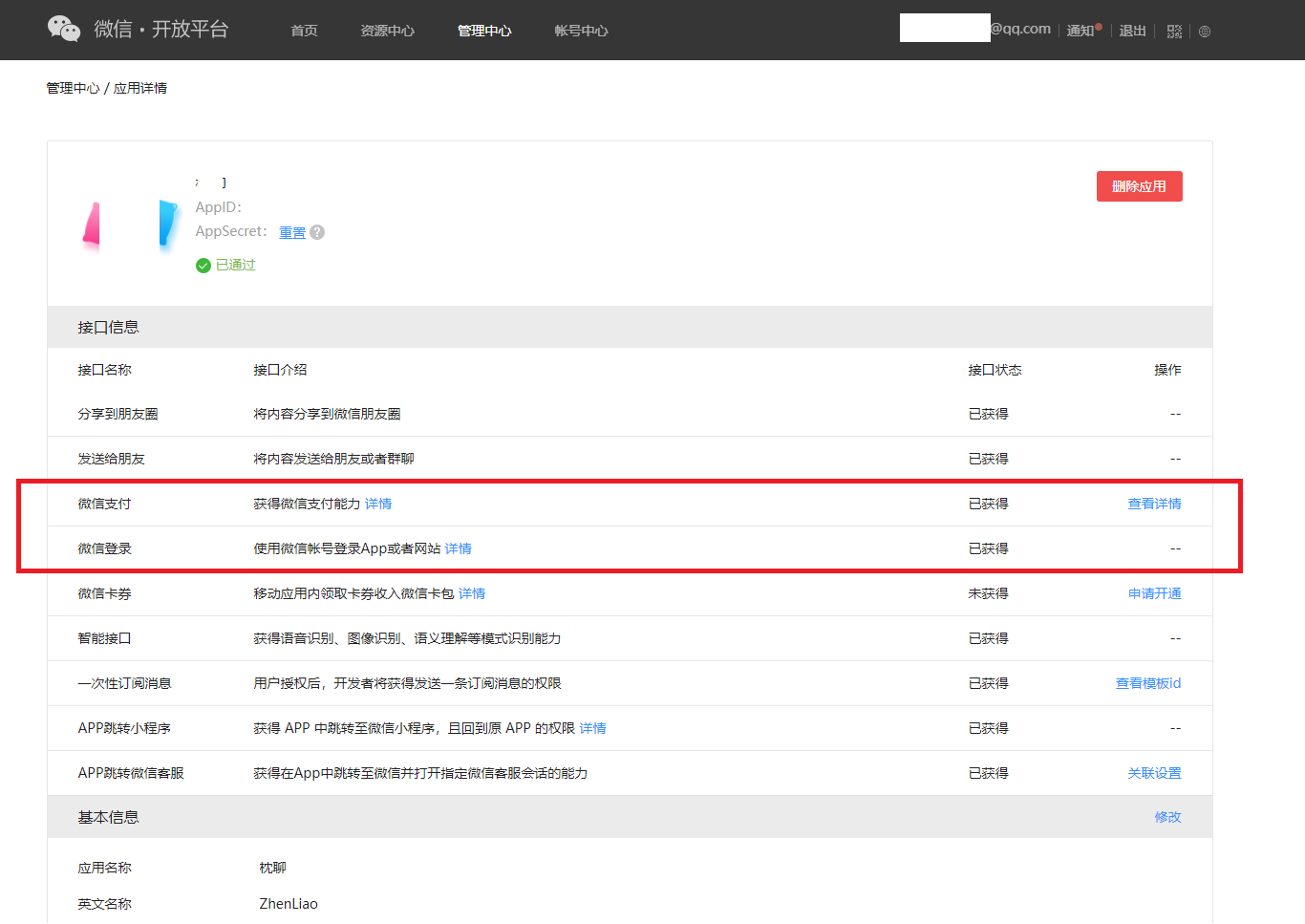Click 重置 link next to AppSecret
The image size is (1305, 924).
tap(292, 232)
